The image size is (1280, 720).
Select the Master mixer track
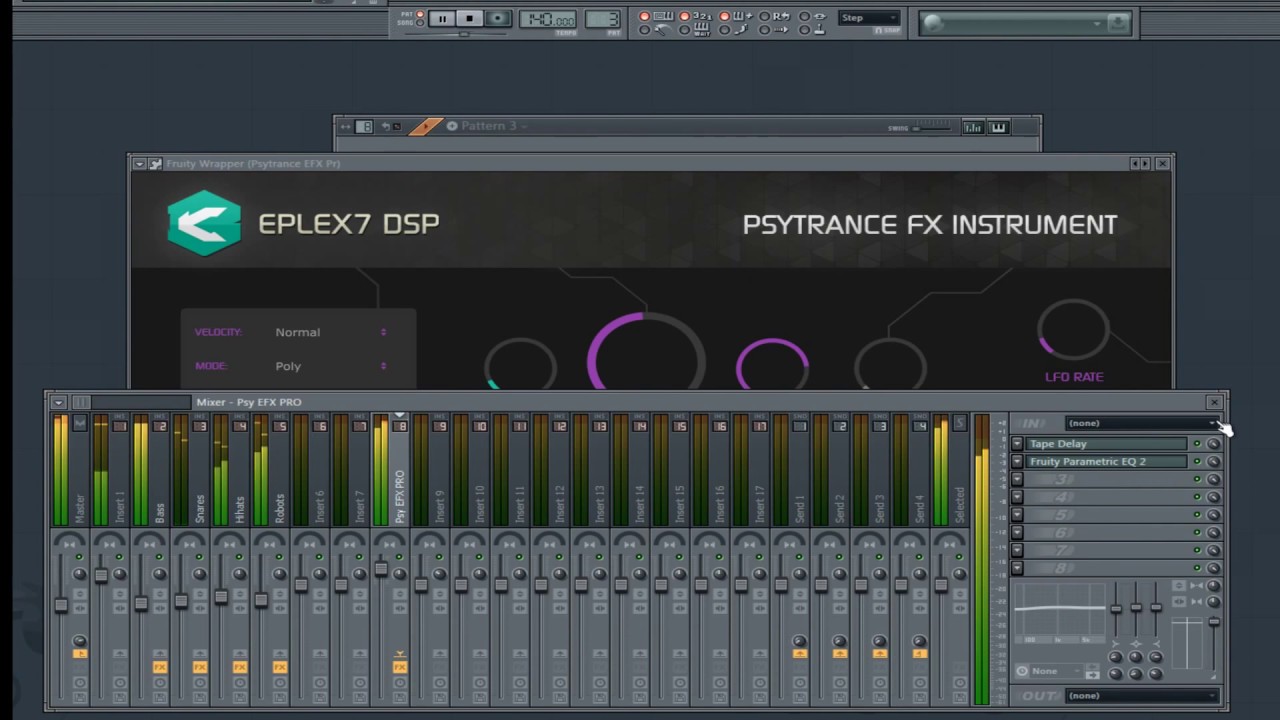coord(70,470)
